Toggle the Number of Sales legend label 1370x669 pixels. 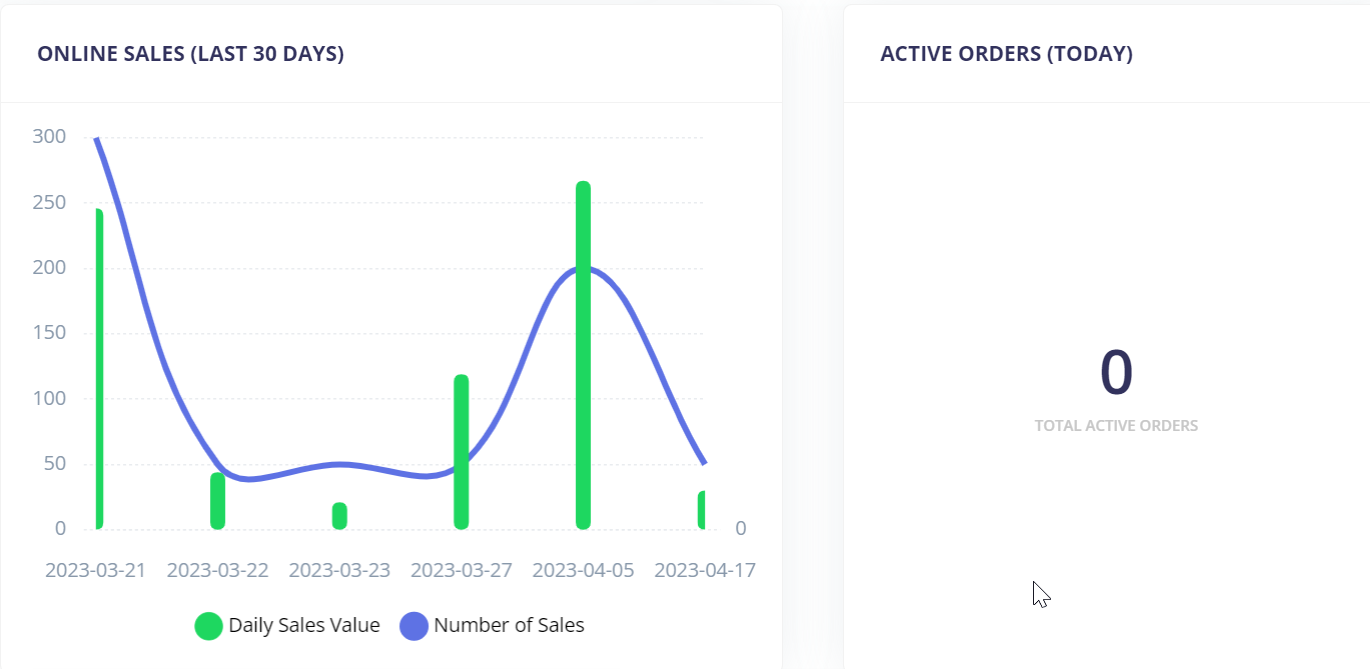click(x=509, y=626)
